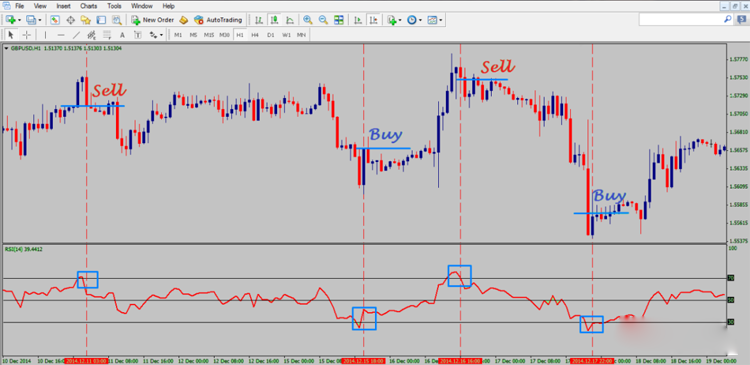Toggle the AutoTrading button

pyautogui.click(x=218, y=20)
